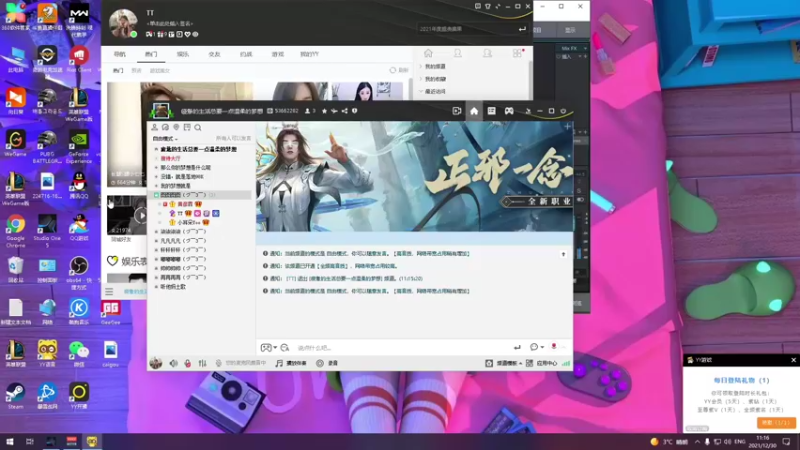Open the Windows Start menu
The height and width of the screenshot is (450, 800).
[9, 442]
